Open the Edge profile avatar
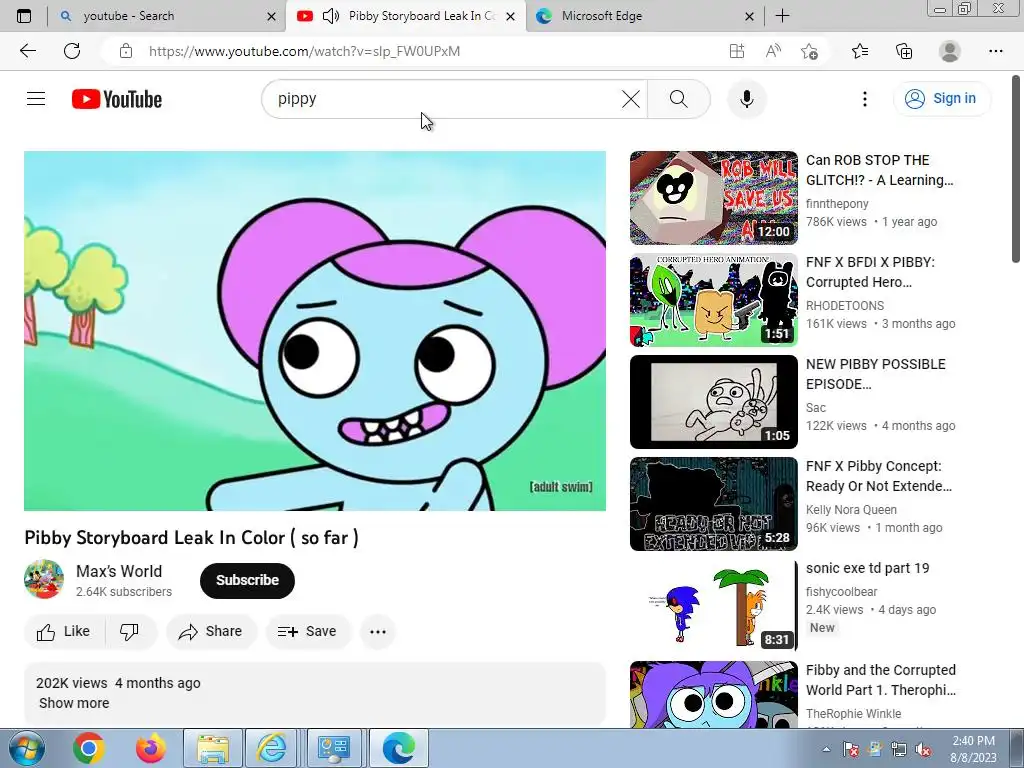 coord(950,52)
